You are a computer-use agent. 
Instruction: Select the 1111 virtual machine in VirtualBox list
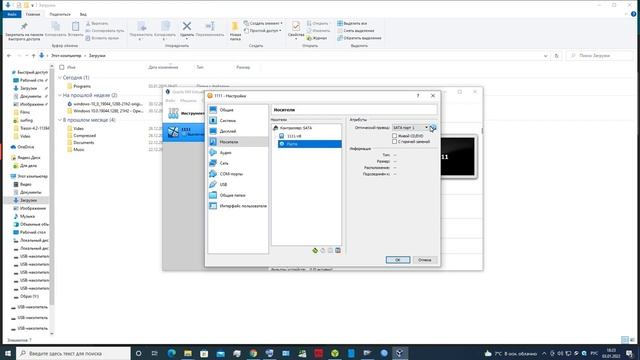pos(183,132)
